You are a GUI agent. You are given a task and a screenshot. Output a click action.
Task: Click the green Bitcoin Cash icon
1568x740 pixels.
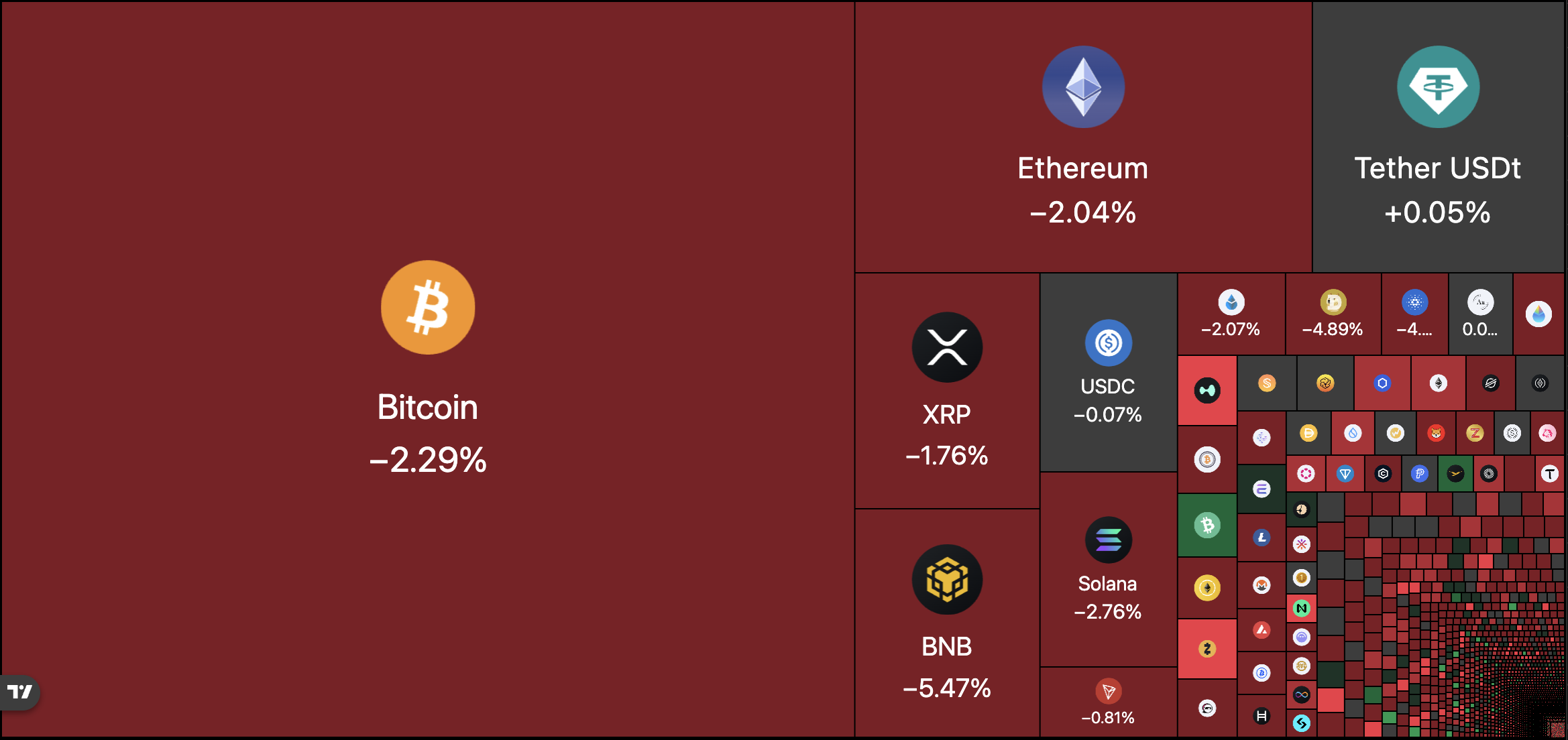(x=1207, y=525)
